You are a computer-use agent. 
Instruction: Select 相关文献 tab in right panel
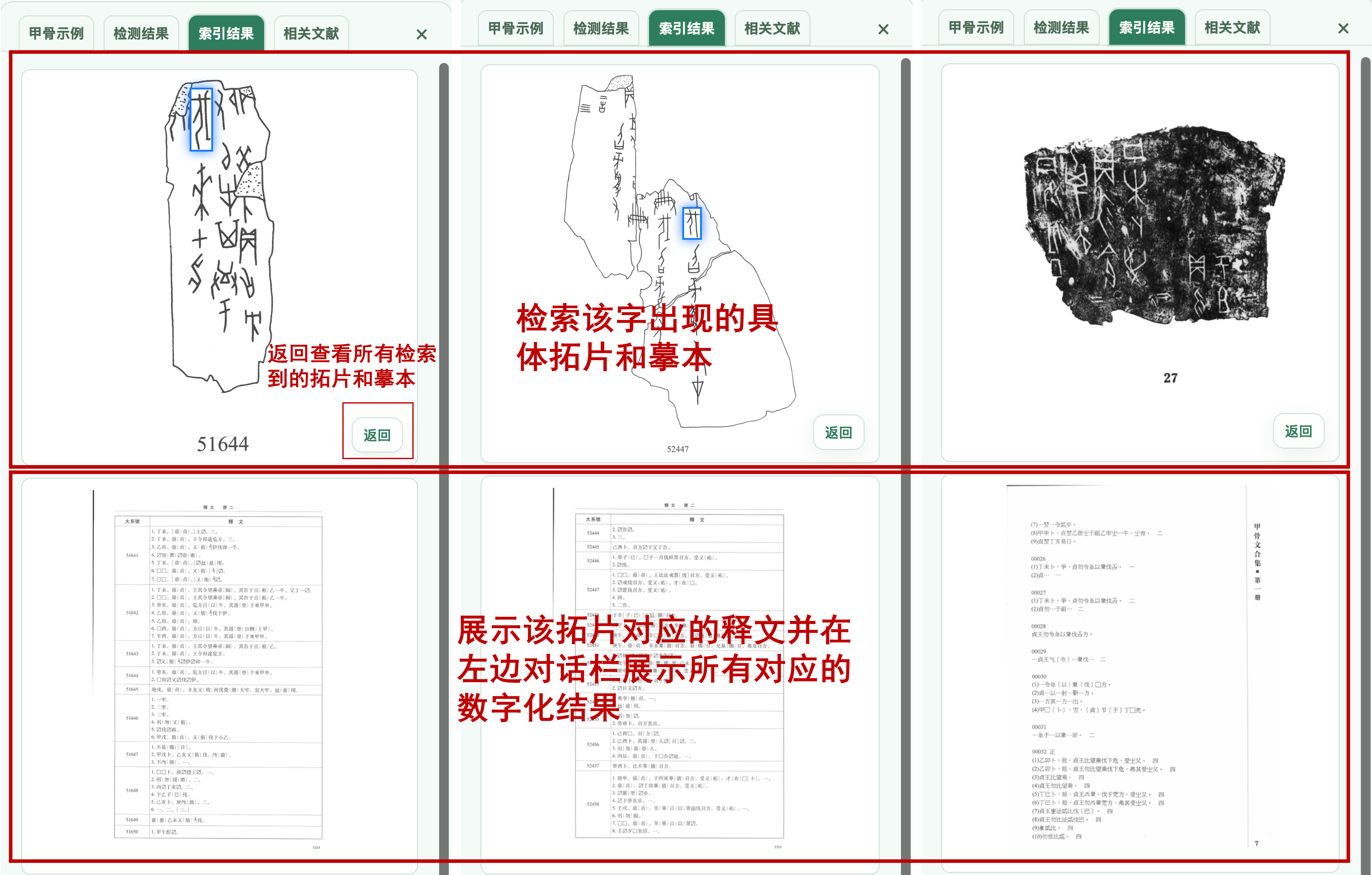tap(1232, 28)
